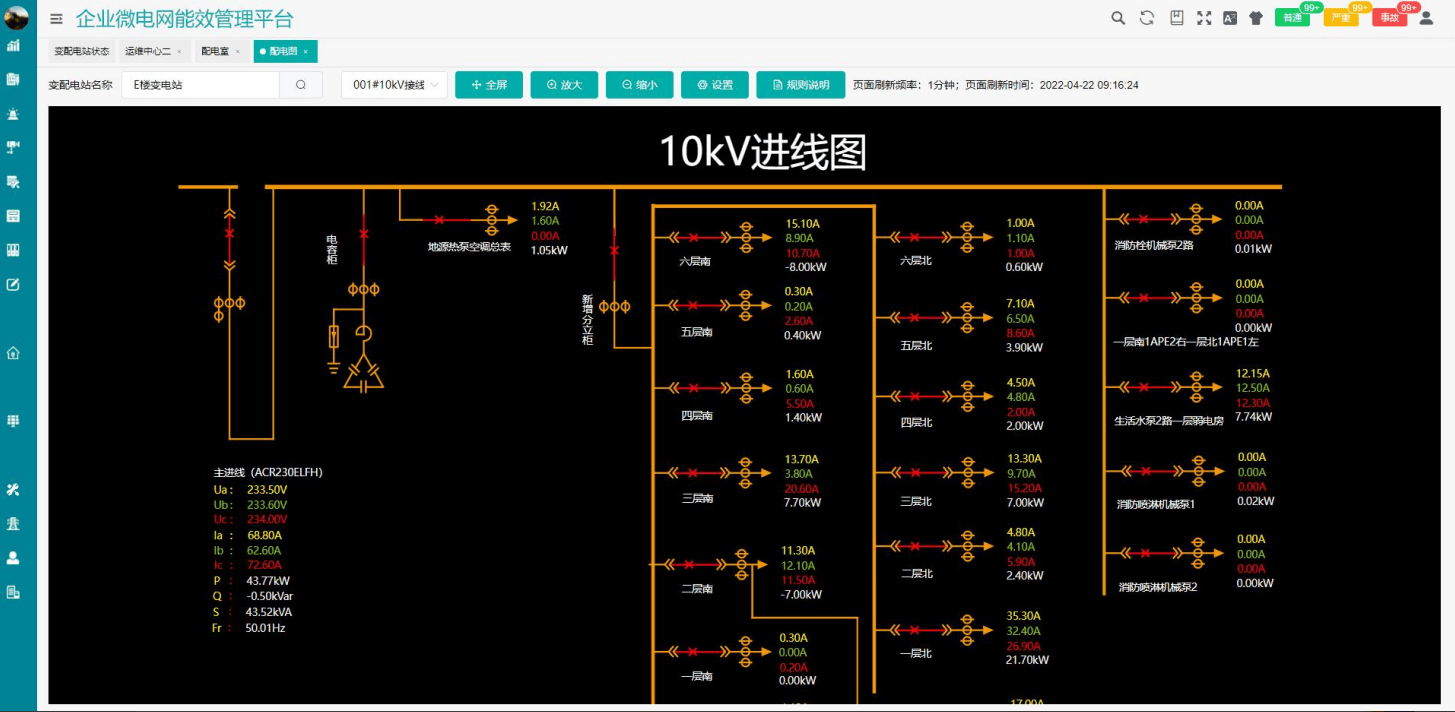
Task: Click the header search magnifier icon
Action: [x=1119, y=18]
